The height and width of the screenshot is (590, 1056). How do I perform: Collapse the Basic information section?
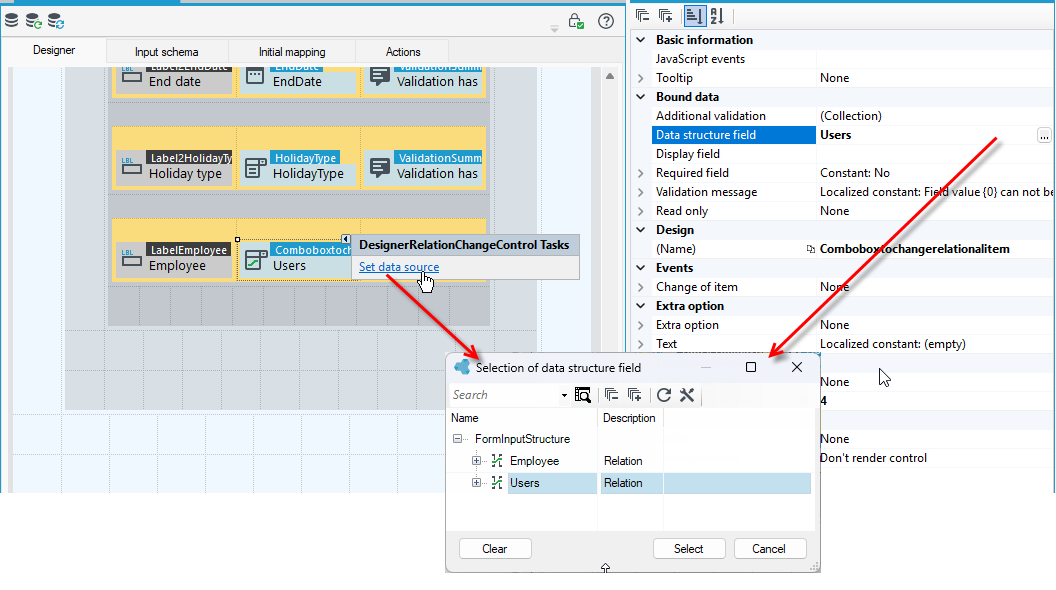(x=641, y=40)
